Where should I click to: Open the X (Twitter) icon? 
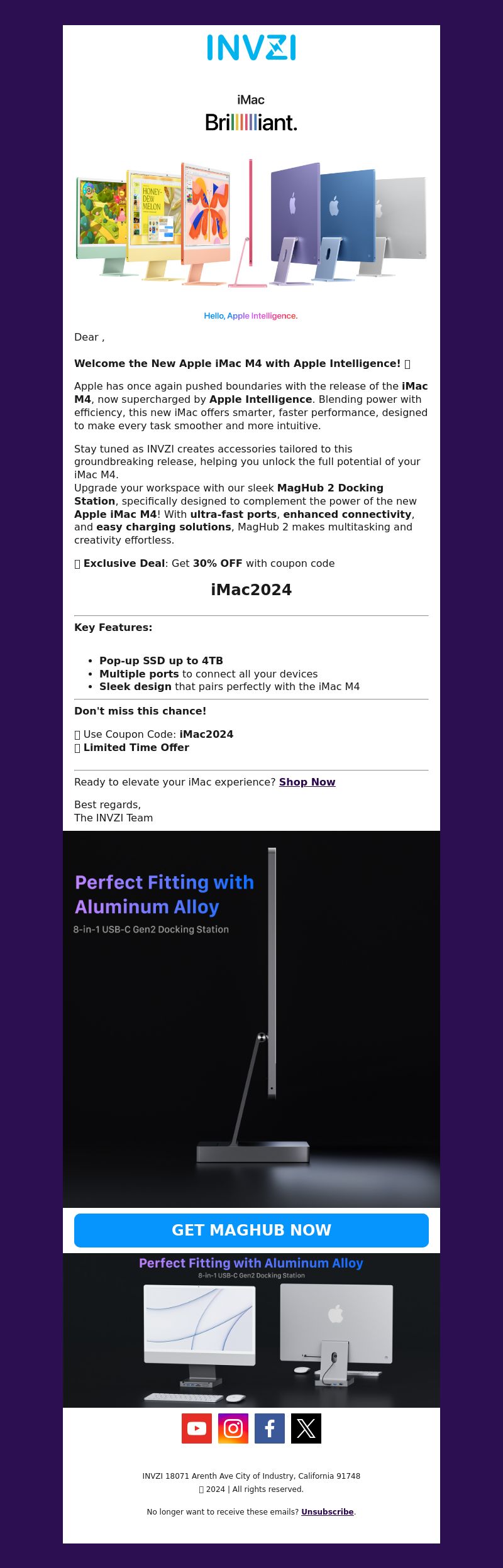pos(306,1428)
